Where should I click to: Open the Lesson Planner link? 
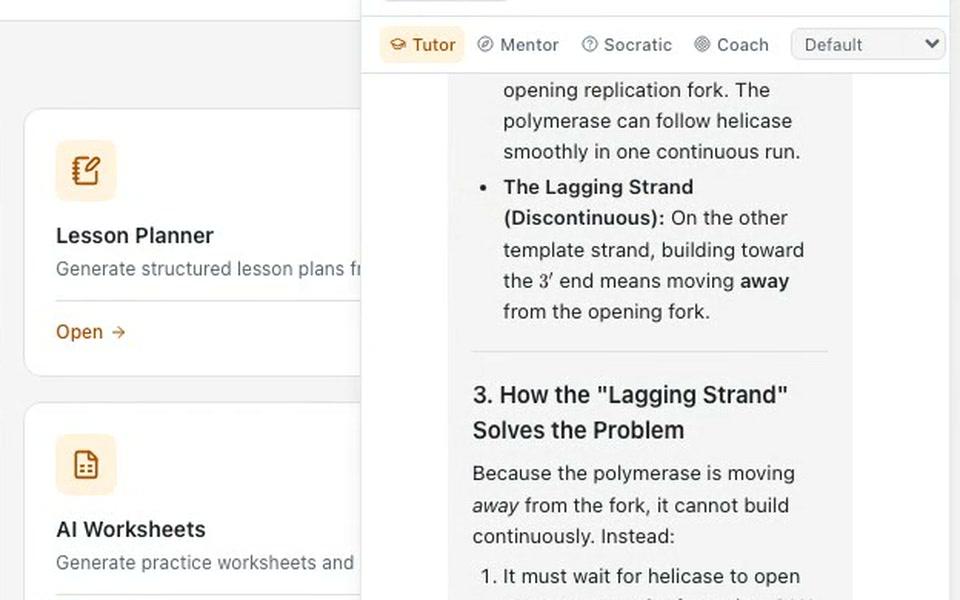(x=91, y=332)
